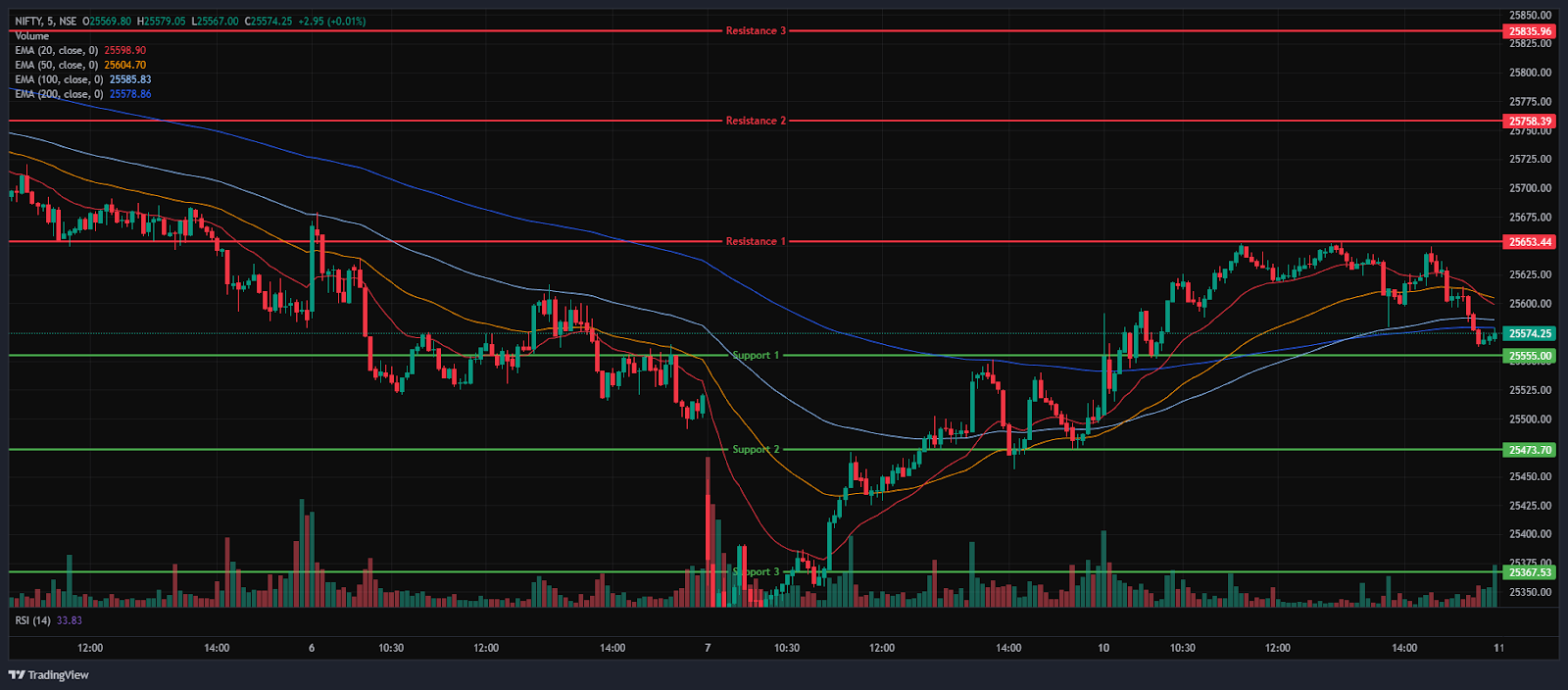
Task: Select the Support 1 line label
Action: click(756, 355)
